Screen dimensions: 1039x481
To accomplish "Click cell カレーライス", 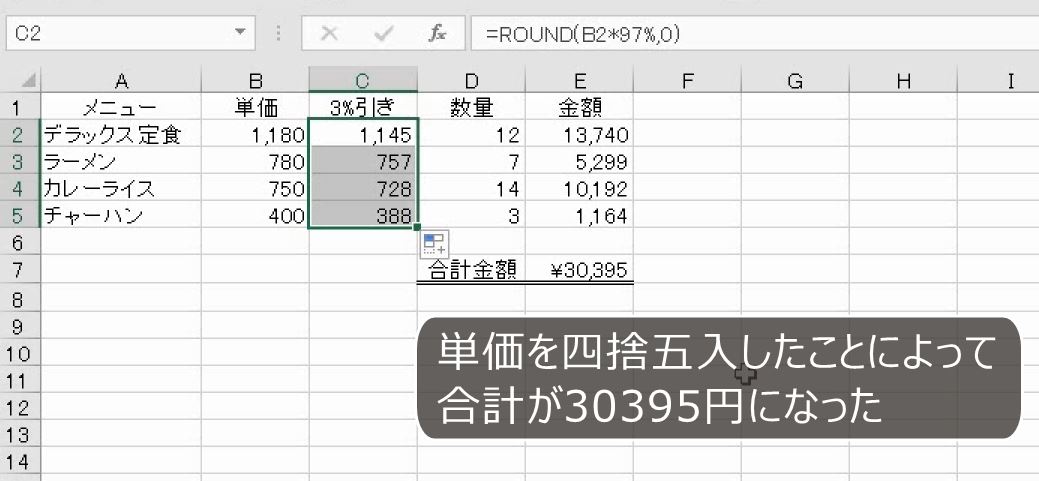I will [121, 189].
